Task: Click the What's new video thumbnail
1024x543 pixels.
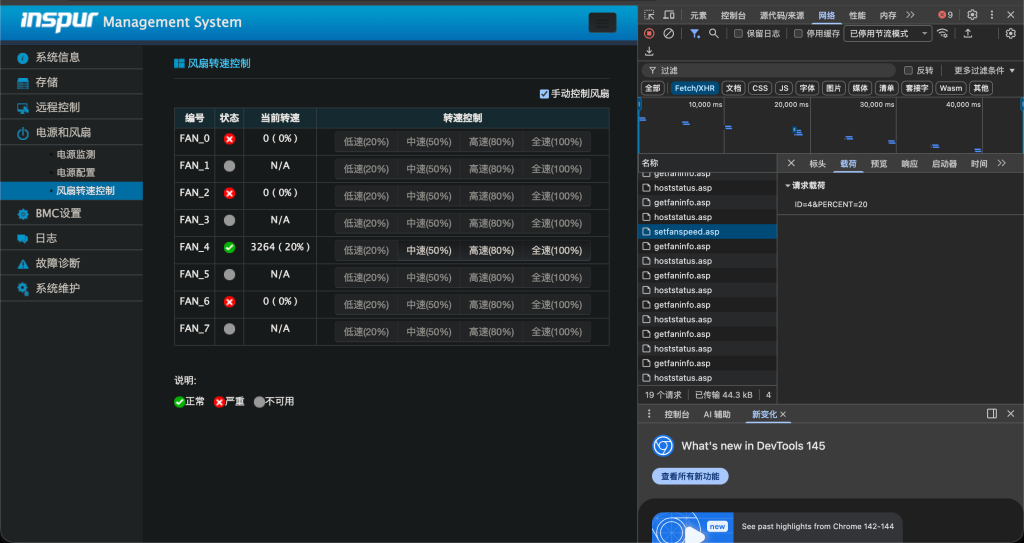Action: coord(692,527)
